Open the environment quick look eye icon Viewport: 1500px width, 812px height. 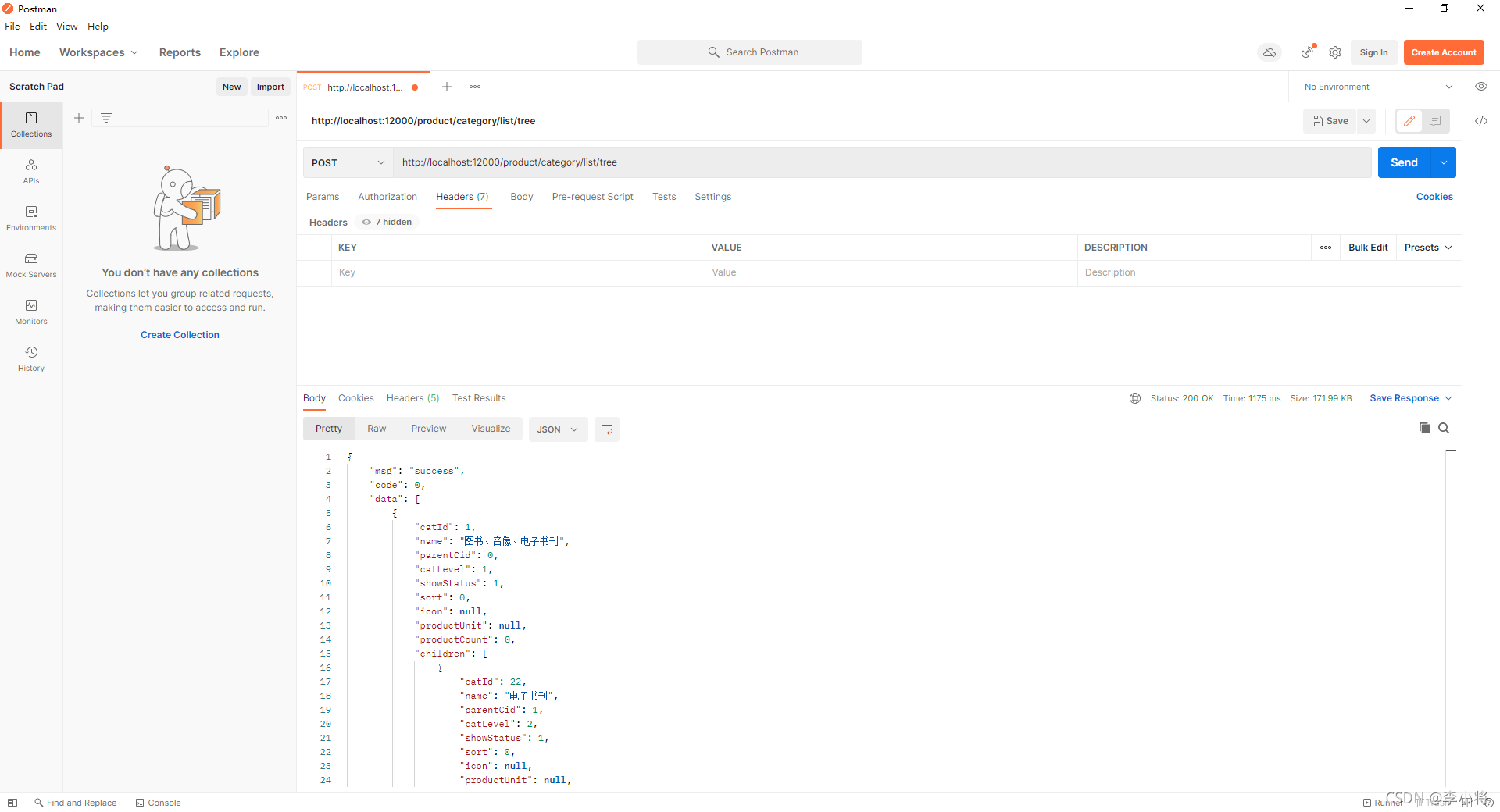(1481, 87)
